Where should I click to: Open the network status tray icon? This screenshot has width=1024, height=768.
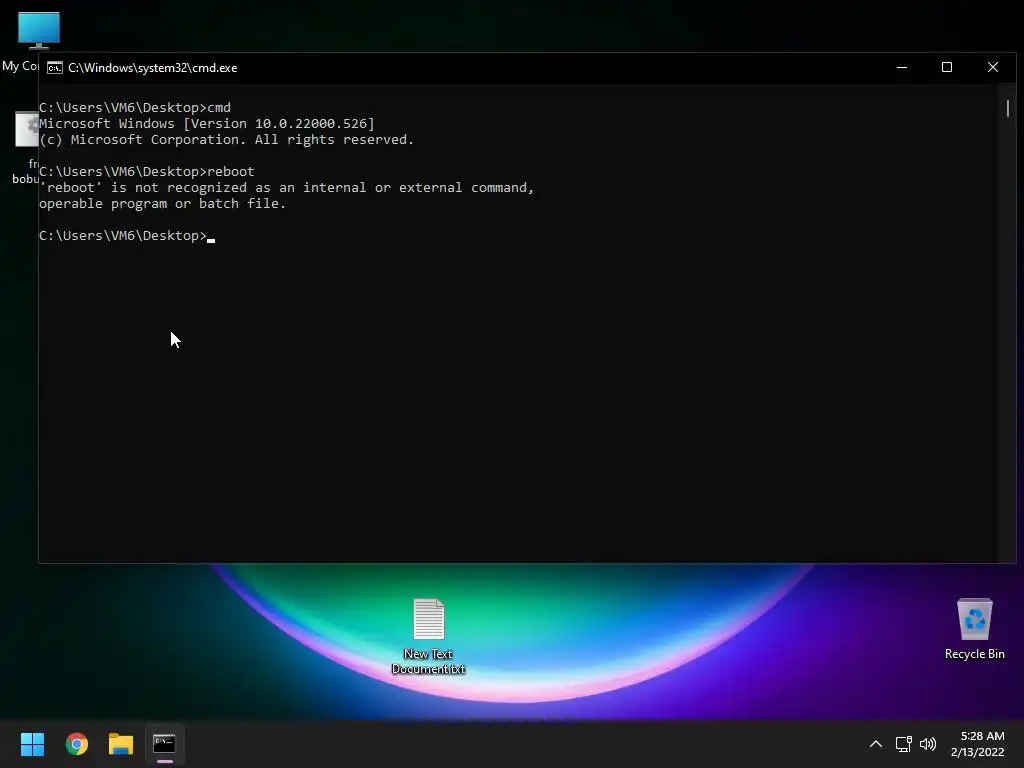(903, 744)
